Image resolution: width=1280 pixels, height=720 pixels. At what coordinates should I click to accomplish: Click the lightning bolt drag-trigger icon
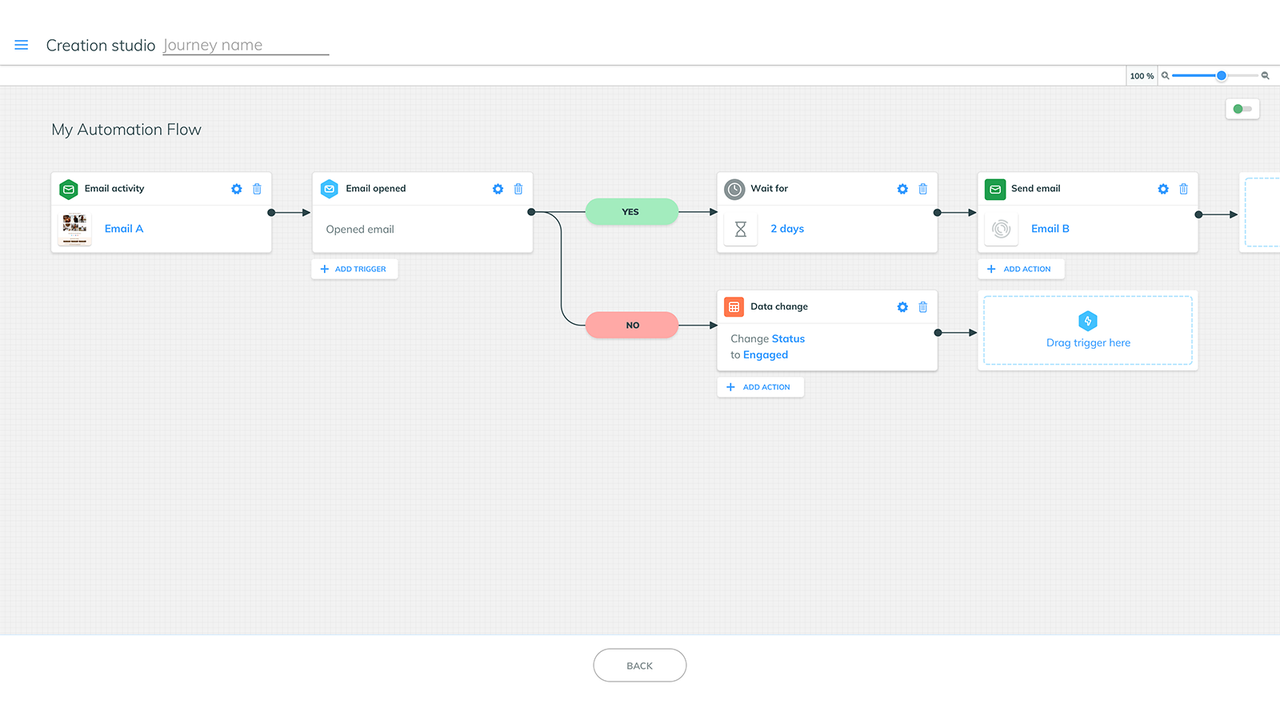pos(1088,321)
